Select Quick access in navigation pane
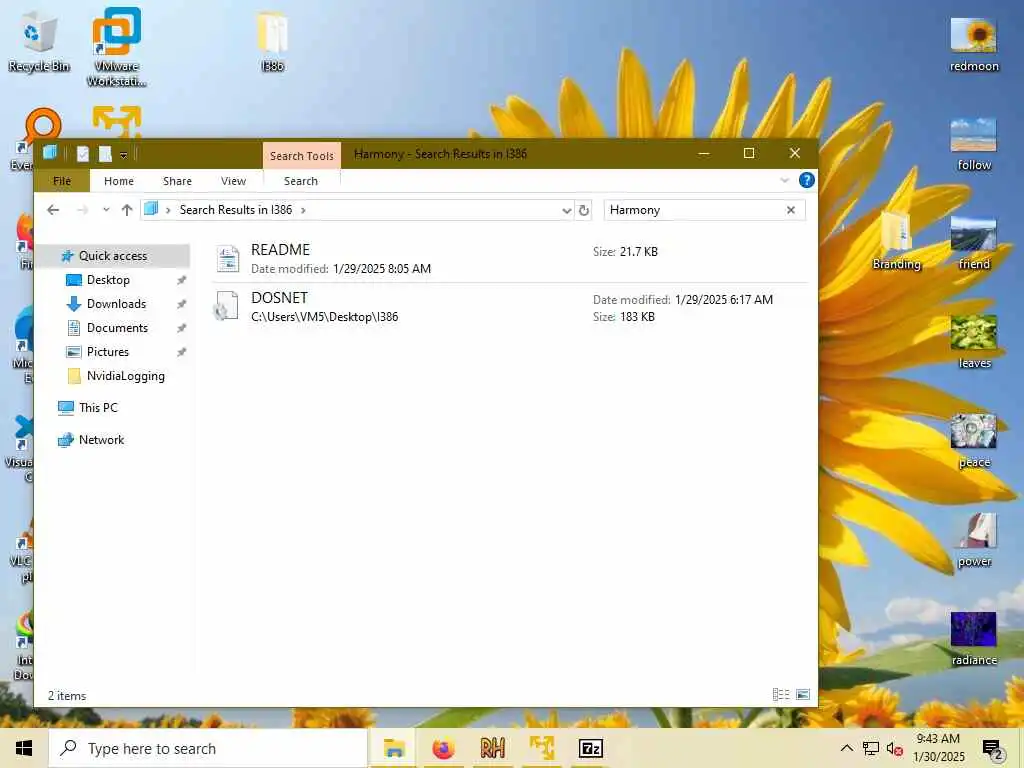 click(x=113, y=256)
